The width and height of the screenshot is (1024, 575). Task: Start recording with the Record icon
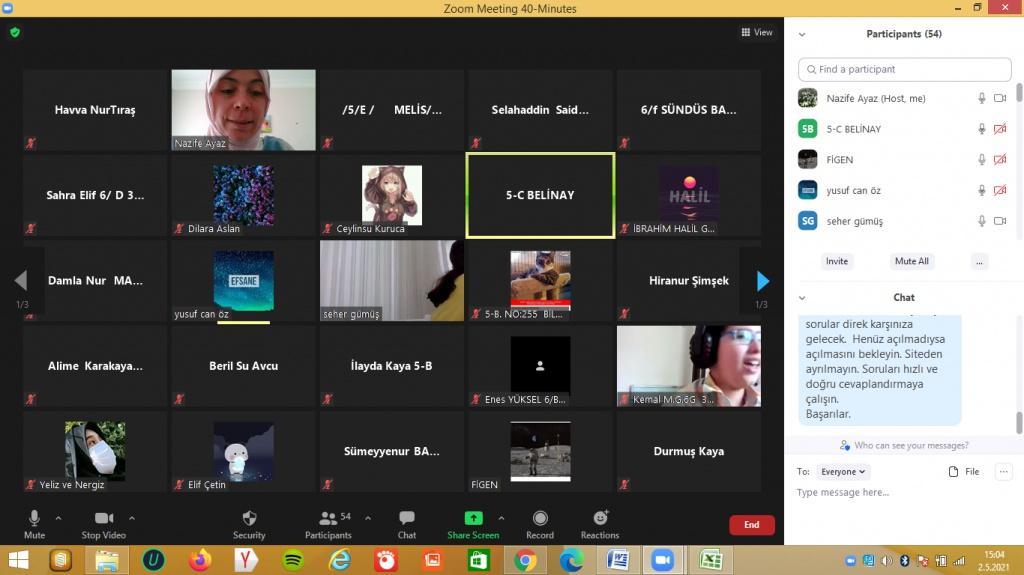tap(540, 518)
